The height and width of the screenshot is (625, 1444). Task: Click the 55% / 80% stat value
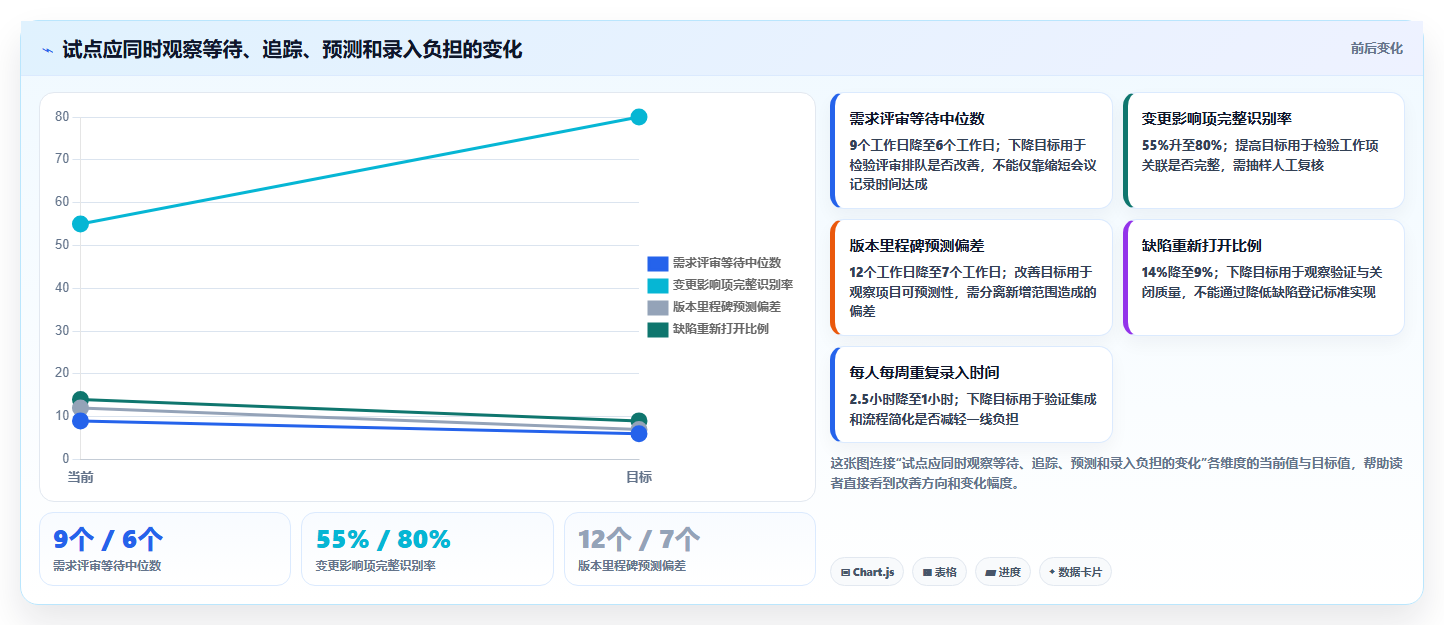pyautogui.click(x=383, y=540)
